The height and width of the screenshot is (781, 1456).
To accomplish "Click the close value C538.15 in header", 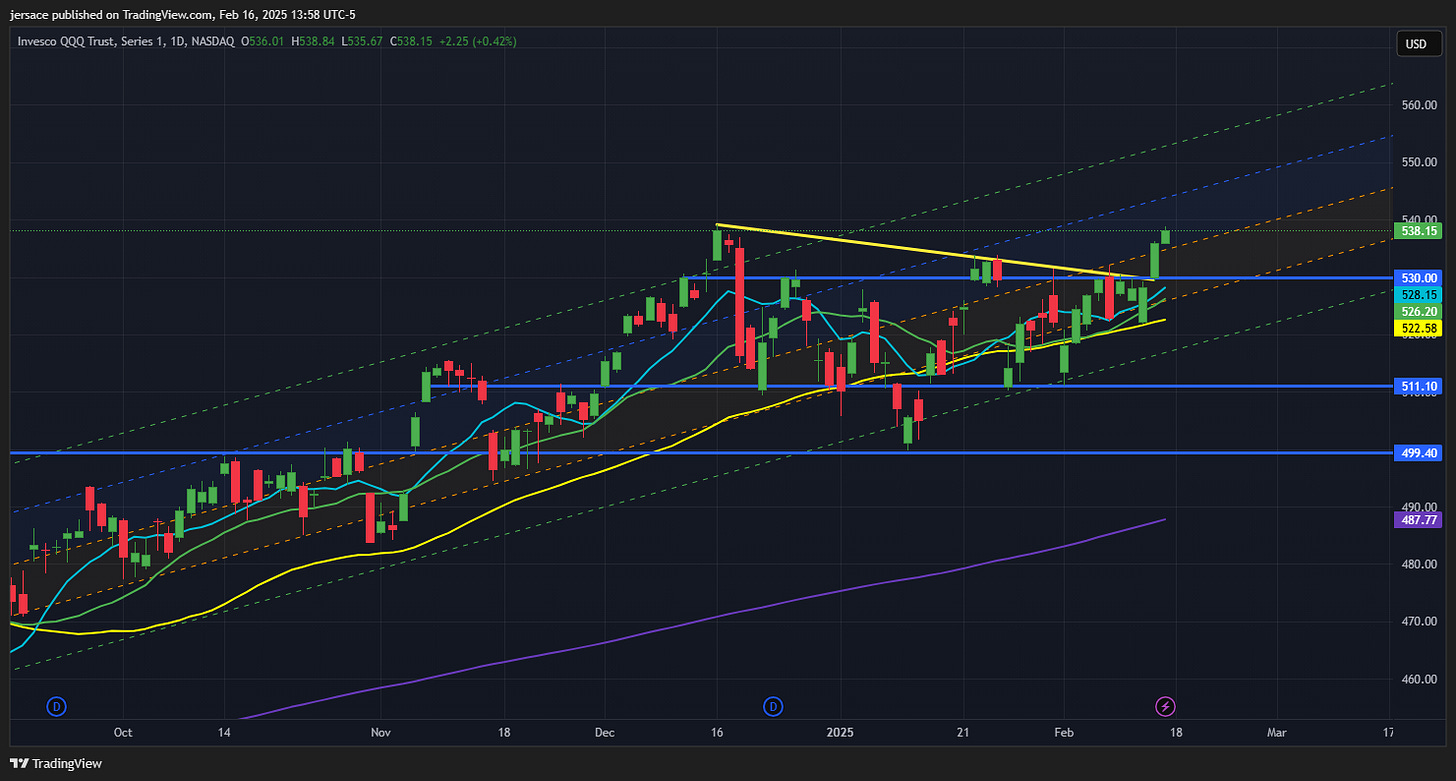I will (412, 41).
